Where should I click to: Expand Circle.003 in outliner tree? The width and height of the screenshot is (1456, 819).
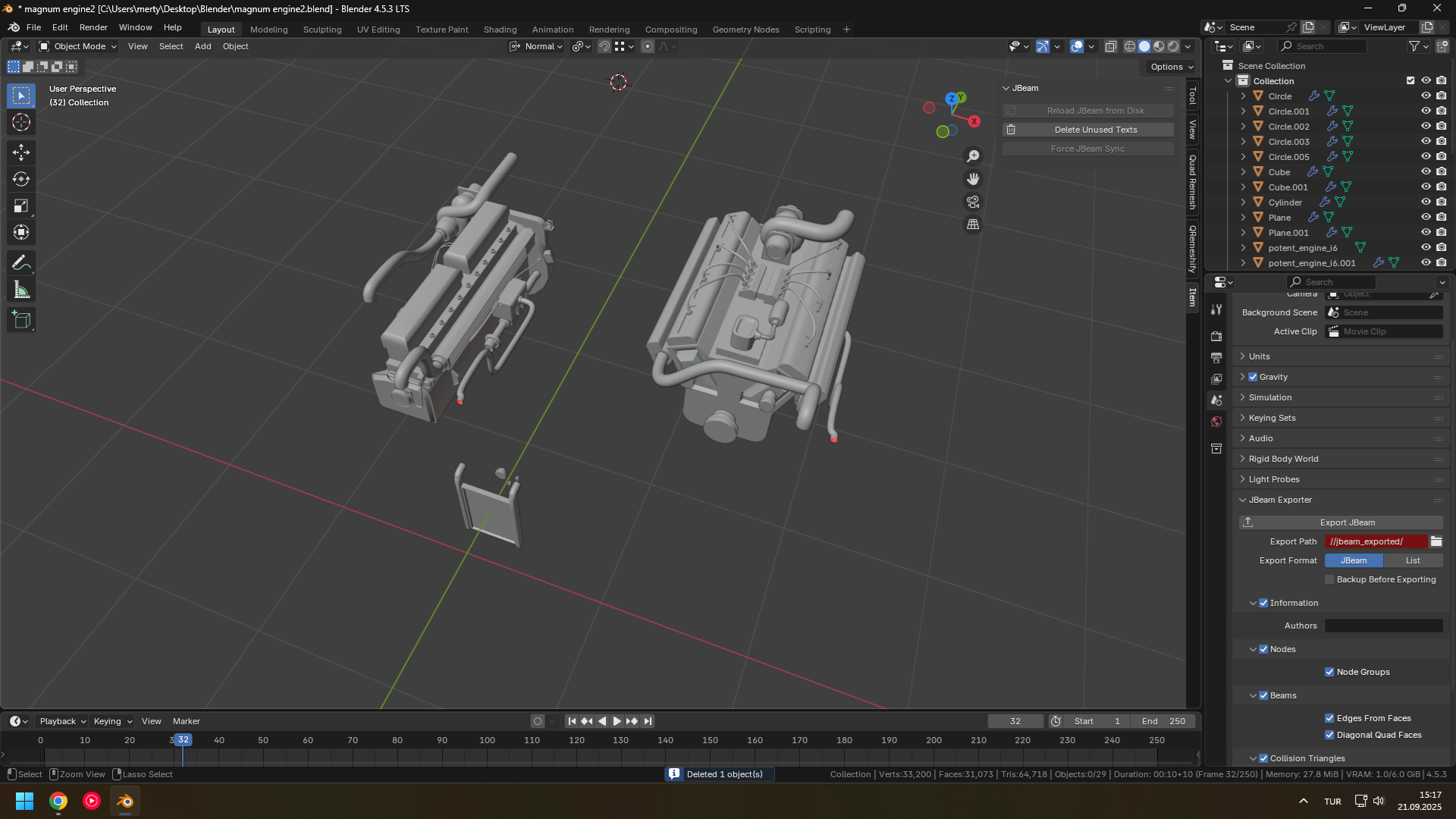click(x=1243, y=142)
